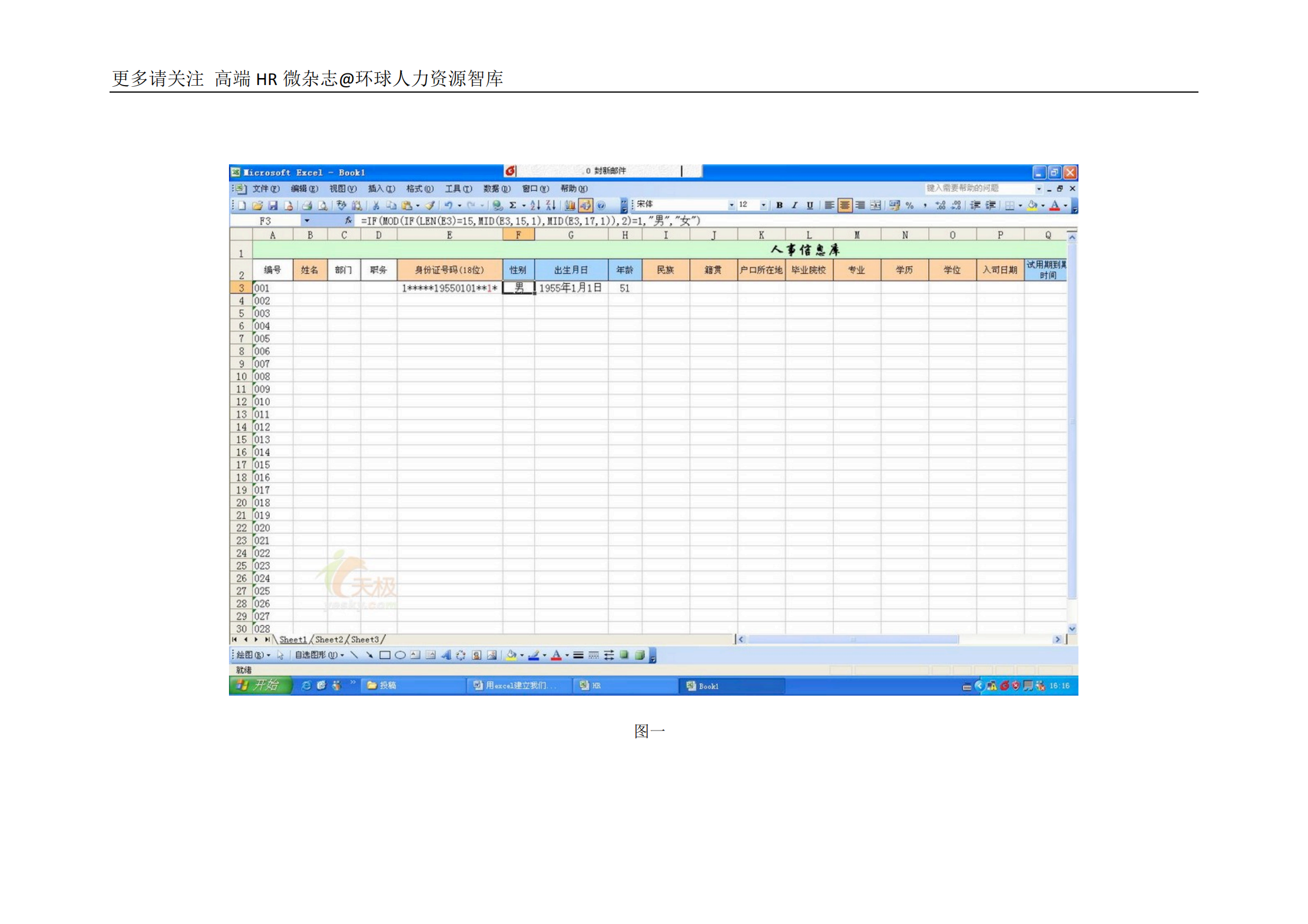1308x924 pixels.
Task: Select the AutoSum tool
Action: [512, 205]
